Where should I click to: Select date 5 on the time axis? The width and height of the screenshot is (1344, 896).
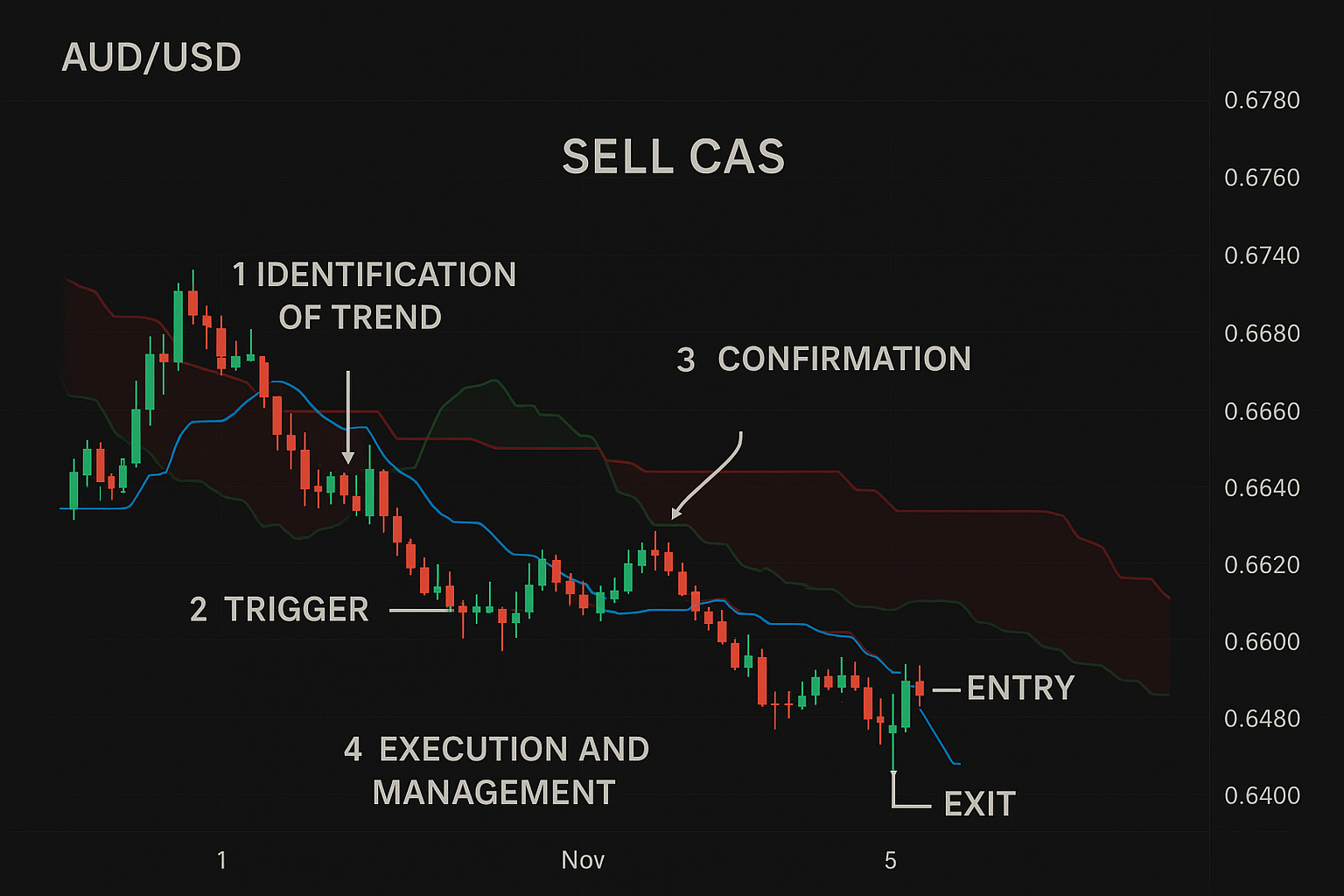point(891,861)
